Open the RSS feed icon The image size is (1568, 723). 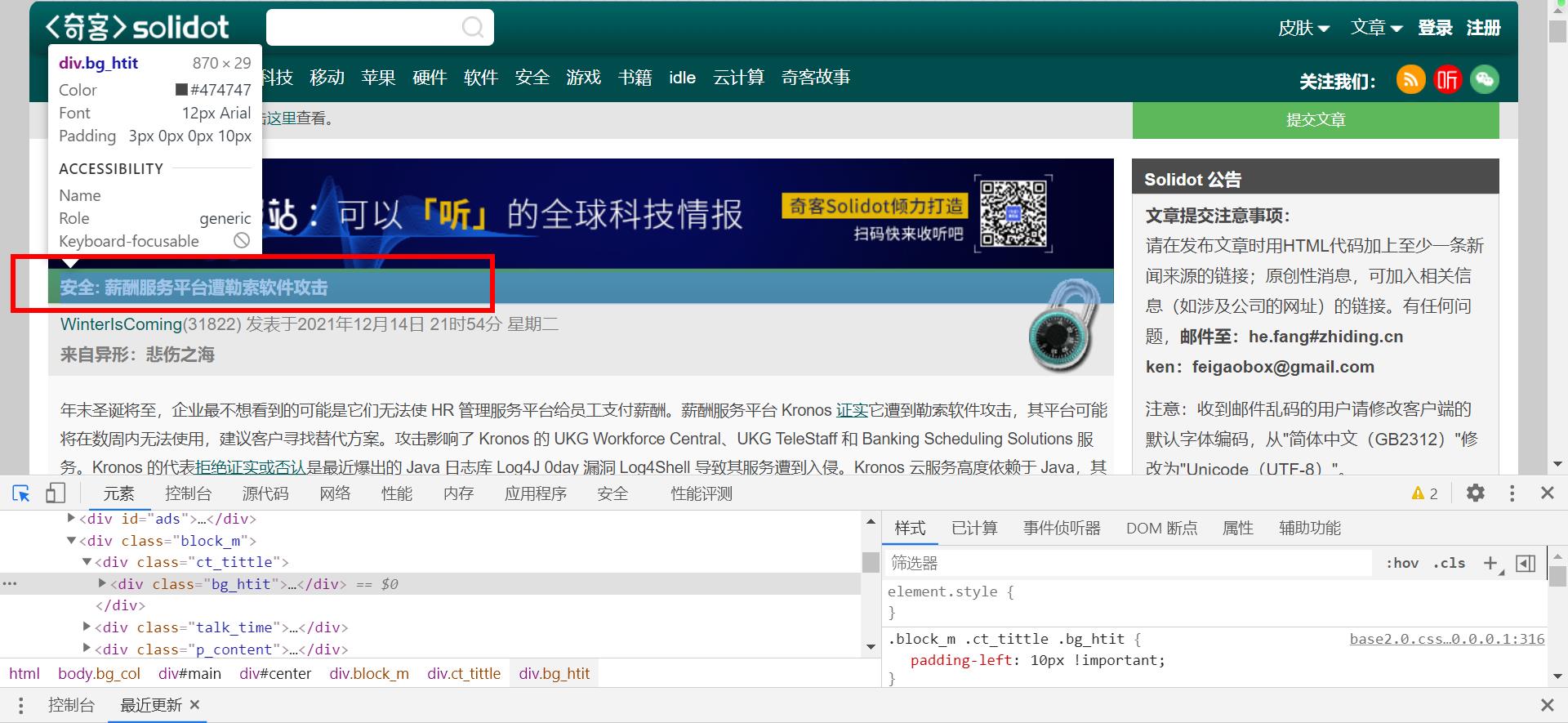pos(1410,79)
